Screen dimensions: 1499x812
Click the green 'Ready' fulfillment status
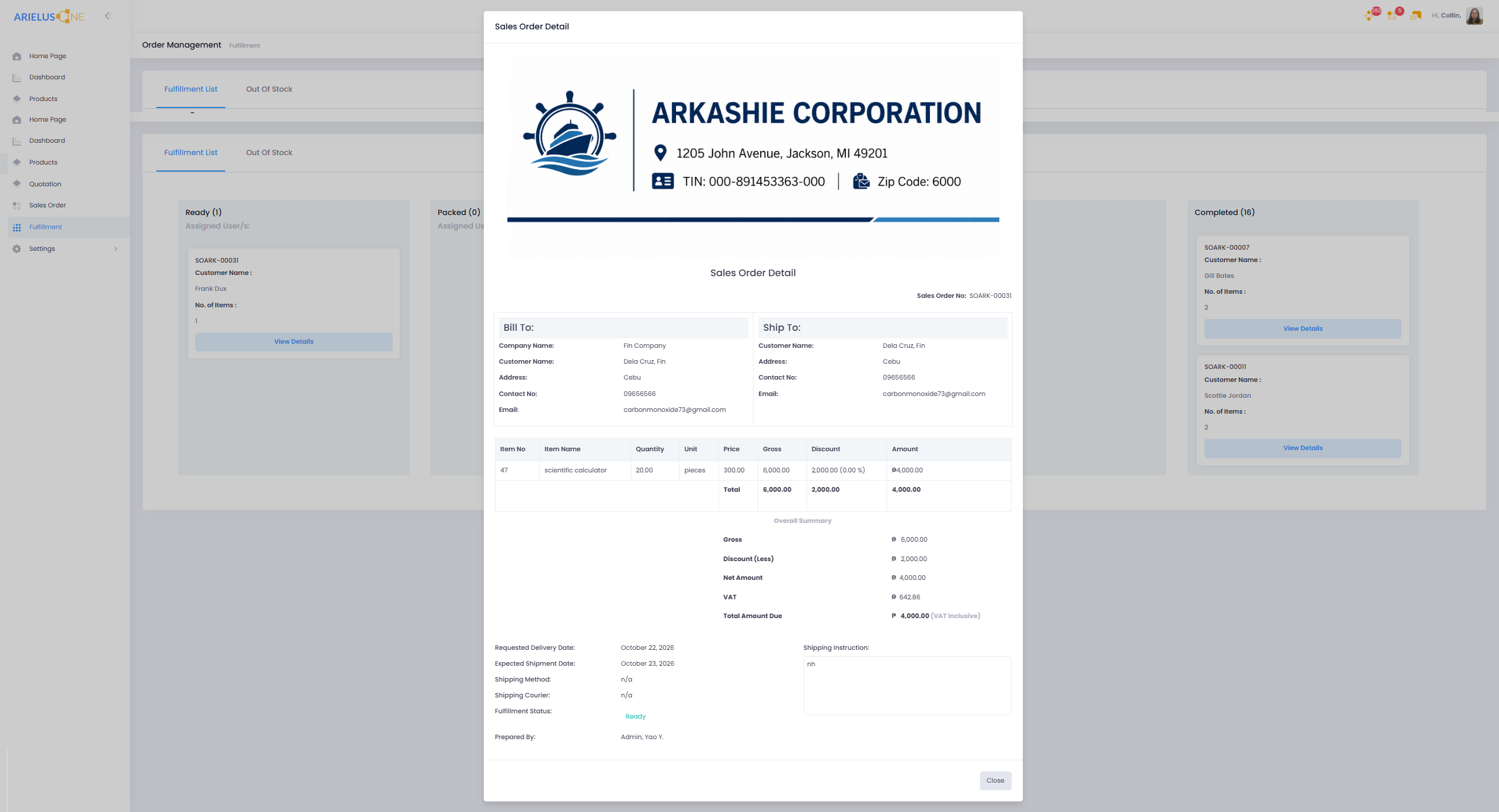635,716
